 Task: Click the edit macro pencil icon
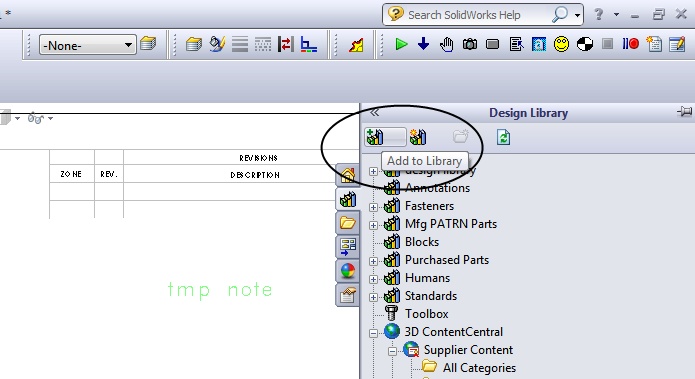click(677, 44)
